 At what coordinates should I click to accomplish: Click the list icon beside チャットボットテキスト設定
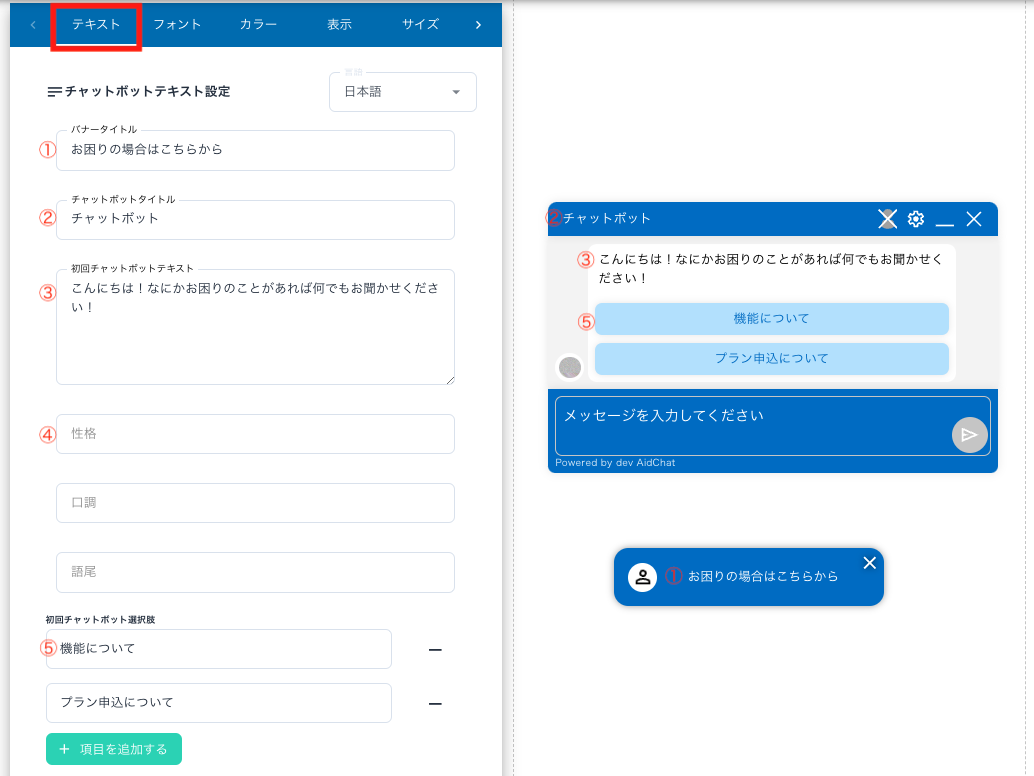56,91
